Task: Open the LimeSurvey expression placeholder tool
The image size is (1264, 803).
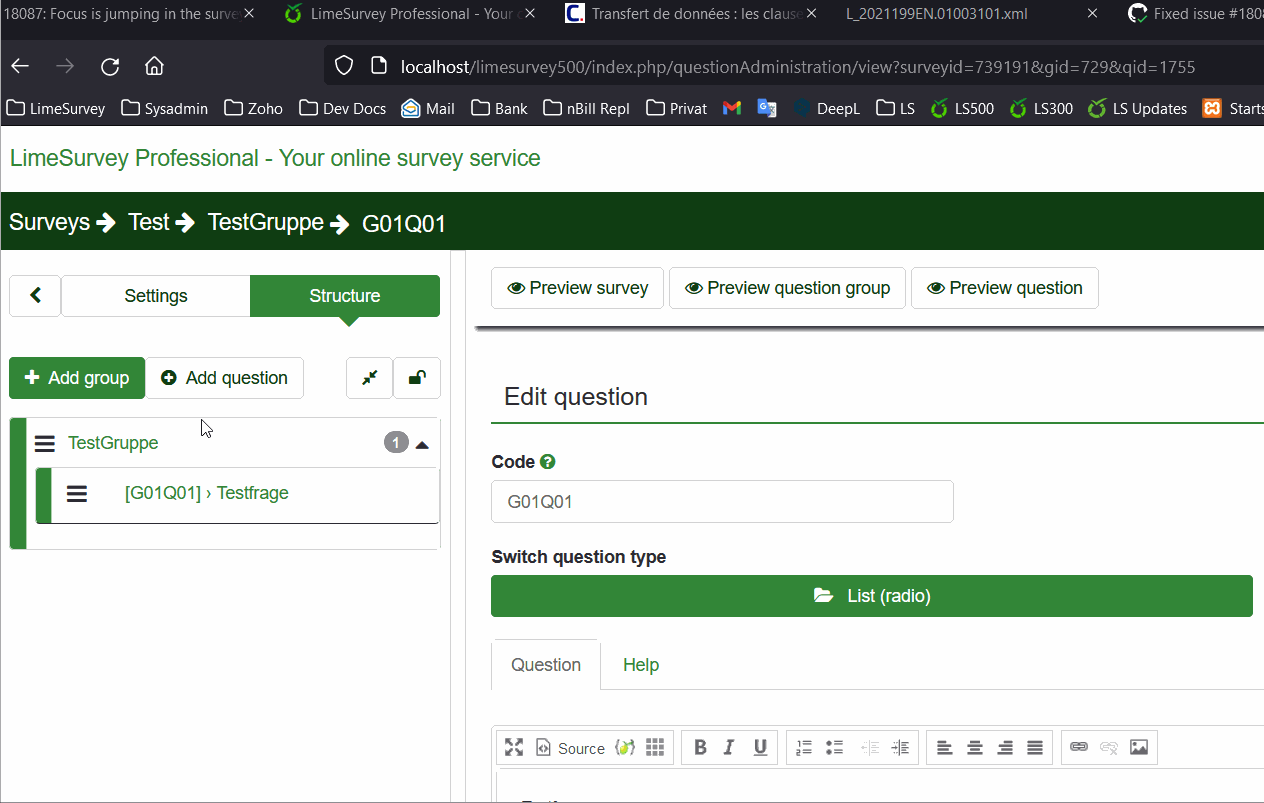Action: (624, 747)
